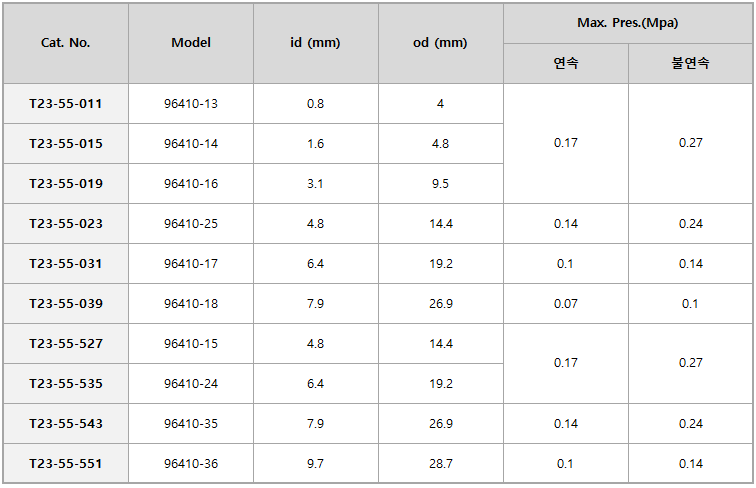Click the 연속 sub-header cell
The image size is (756, 488).
pyautogui.click(x=566, y=63)
